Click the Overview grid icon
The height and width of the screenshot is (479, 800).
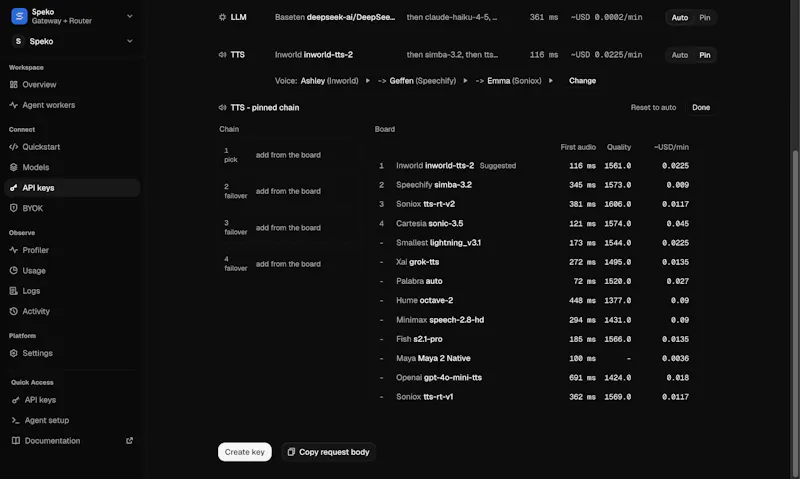tap(14, 85)
